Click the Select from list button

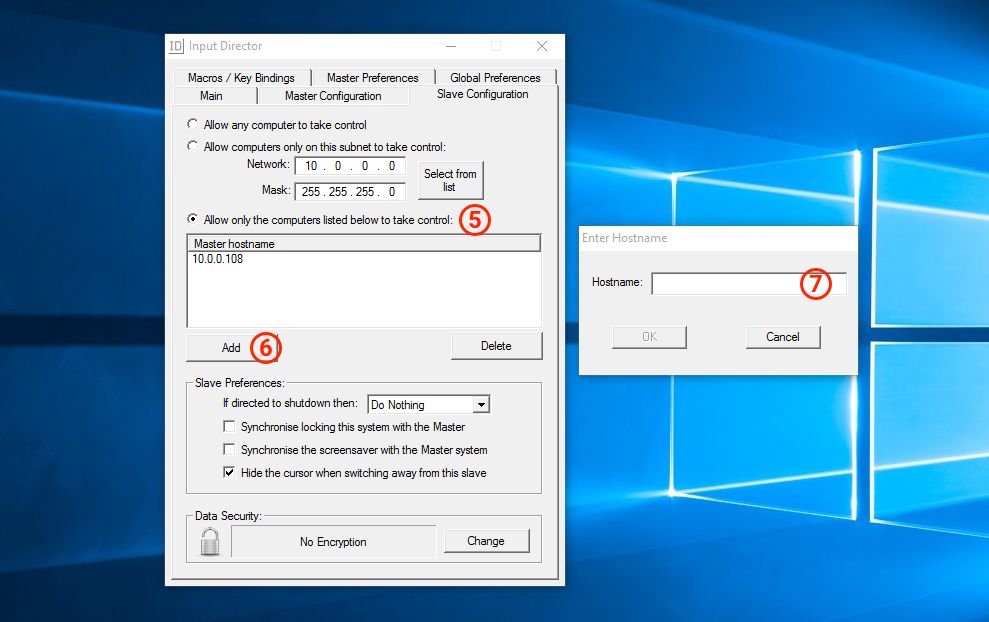pyautogui.click(x=450, y=180)
